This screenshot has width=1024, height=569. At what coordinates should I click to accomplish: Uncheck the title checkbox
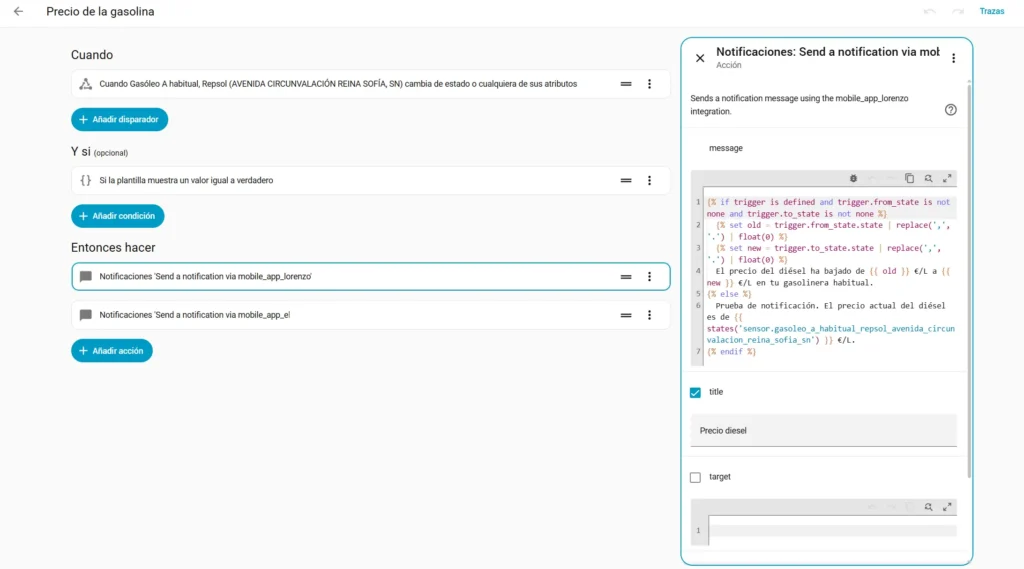(x=695, y=393)
